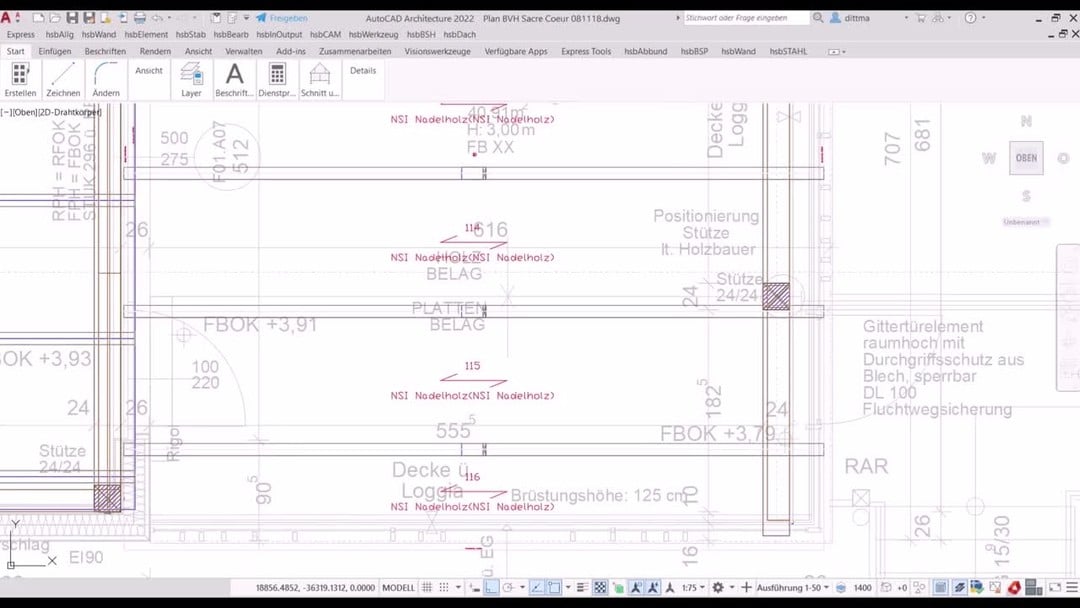Open the Layer panel in the ribbon
This screenshot has width=1080, height=608.
tap(191, 79)
